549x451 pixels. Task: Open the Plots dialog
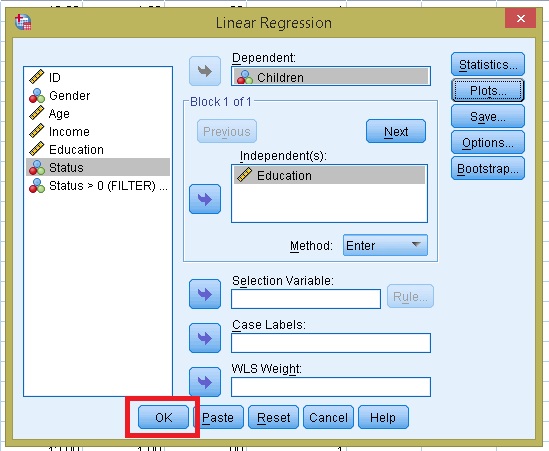pos(488,91)
